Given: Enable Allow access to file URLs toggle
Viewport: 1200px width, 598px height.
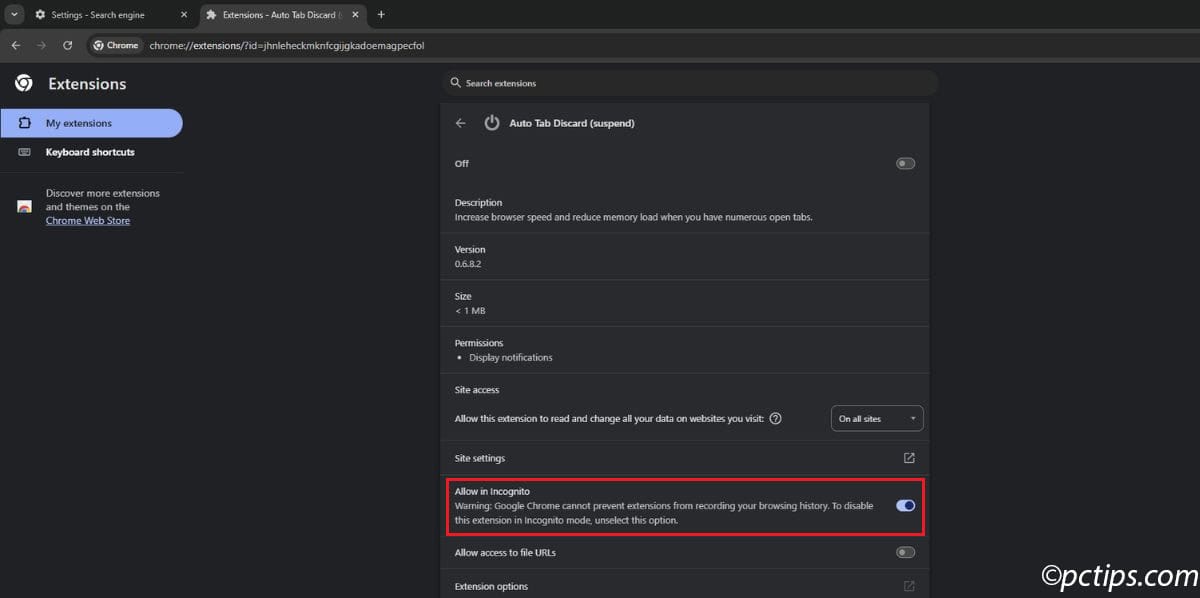Looking at the screenshot, I should [905, 552].
